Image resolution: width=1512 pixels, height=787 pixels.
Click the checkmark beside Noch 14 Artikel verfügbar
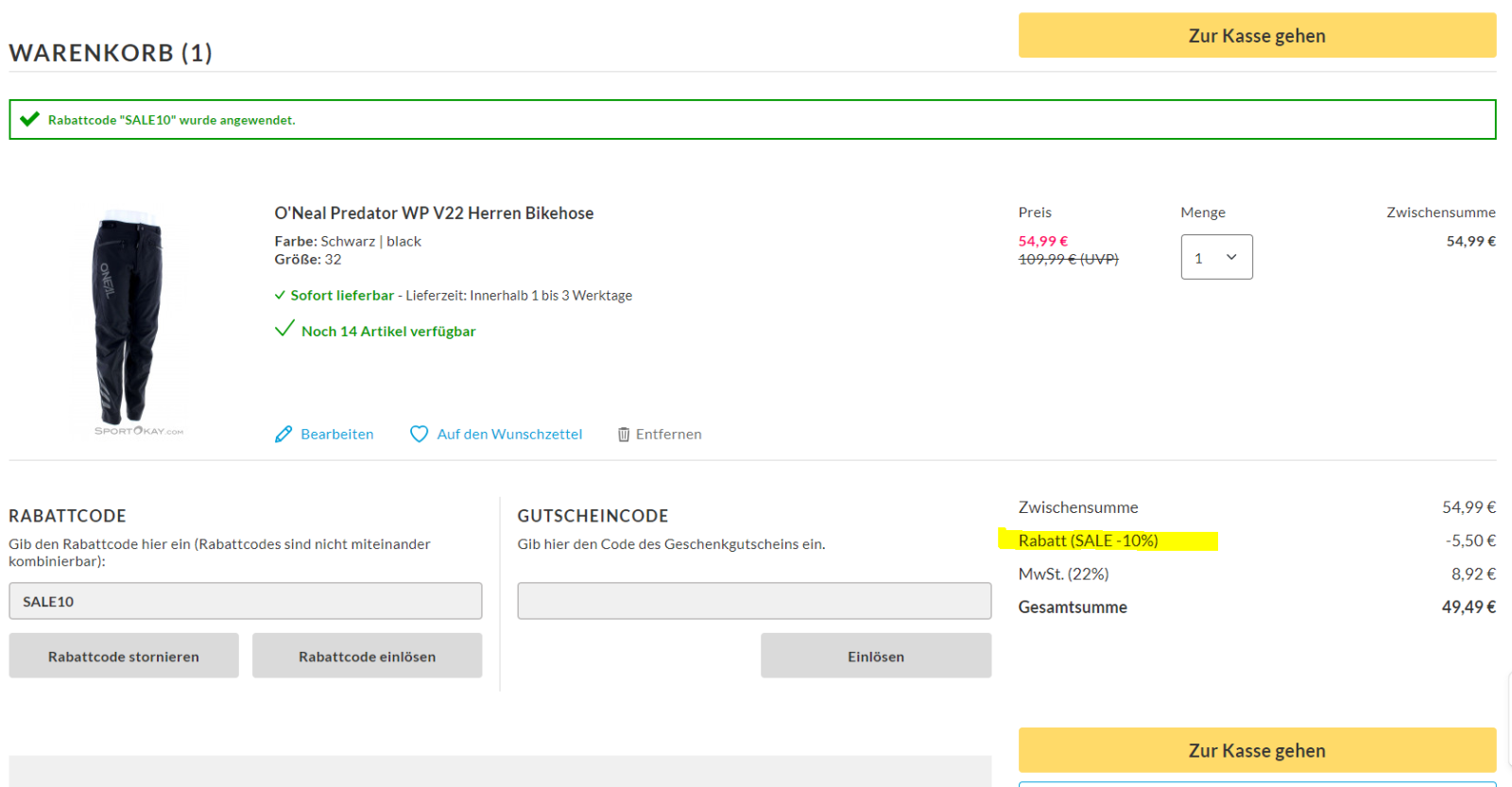pos(284,330)
